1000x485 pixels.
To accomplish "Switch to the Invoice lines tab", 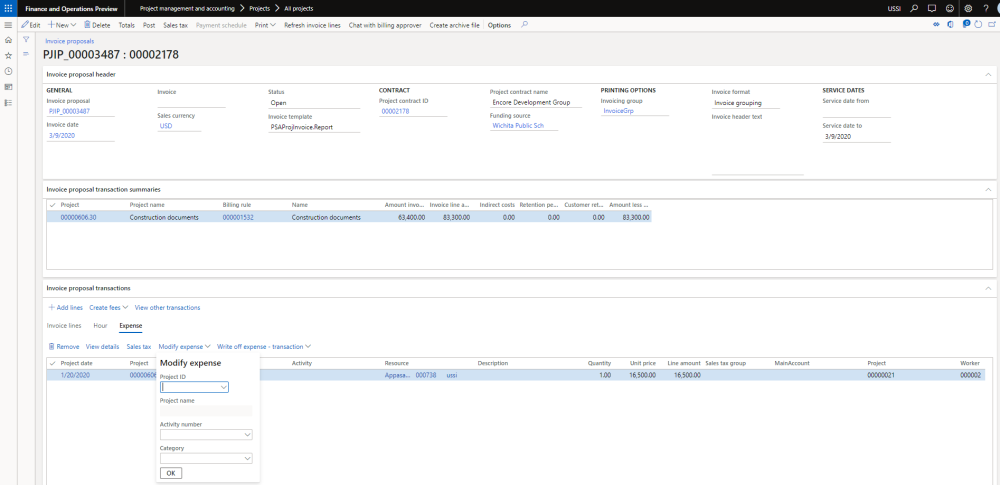I will (x=64, y=325).
